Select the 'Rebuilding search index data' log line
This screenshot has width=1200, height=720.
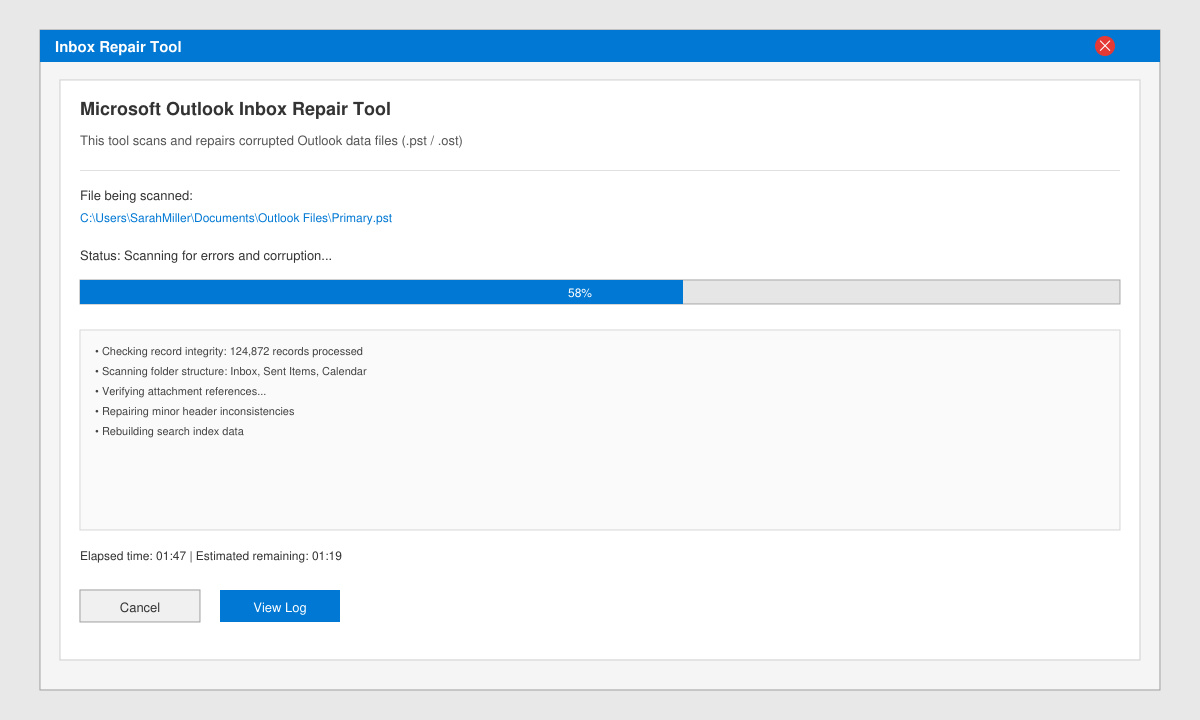coord(170,431)
